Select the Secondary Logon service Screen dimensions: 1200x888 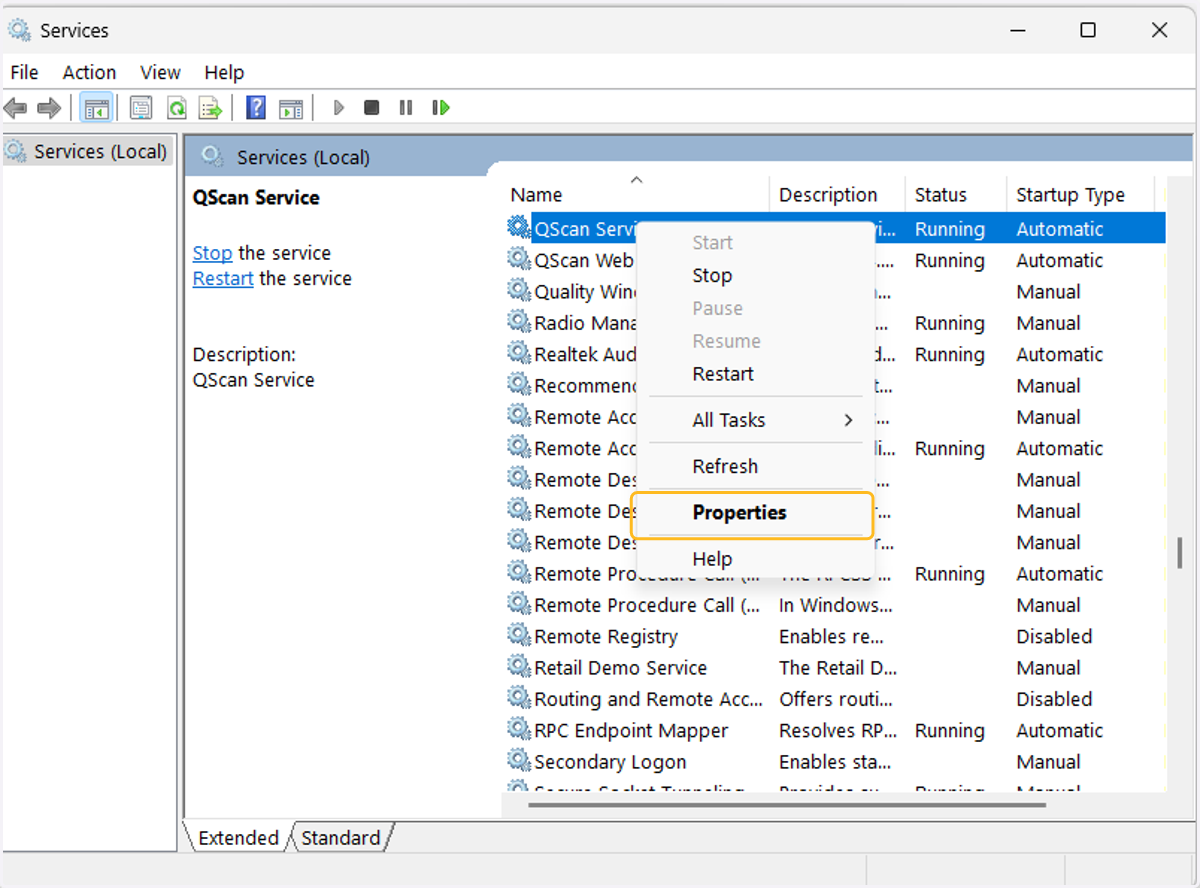(834, 761)
